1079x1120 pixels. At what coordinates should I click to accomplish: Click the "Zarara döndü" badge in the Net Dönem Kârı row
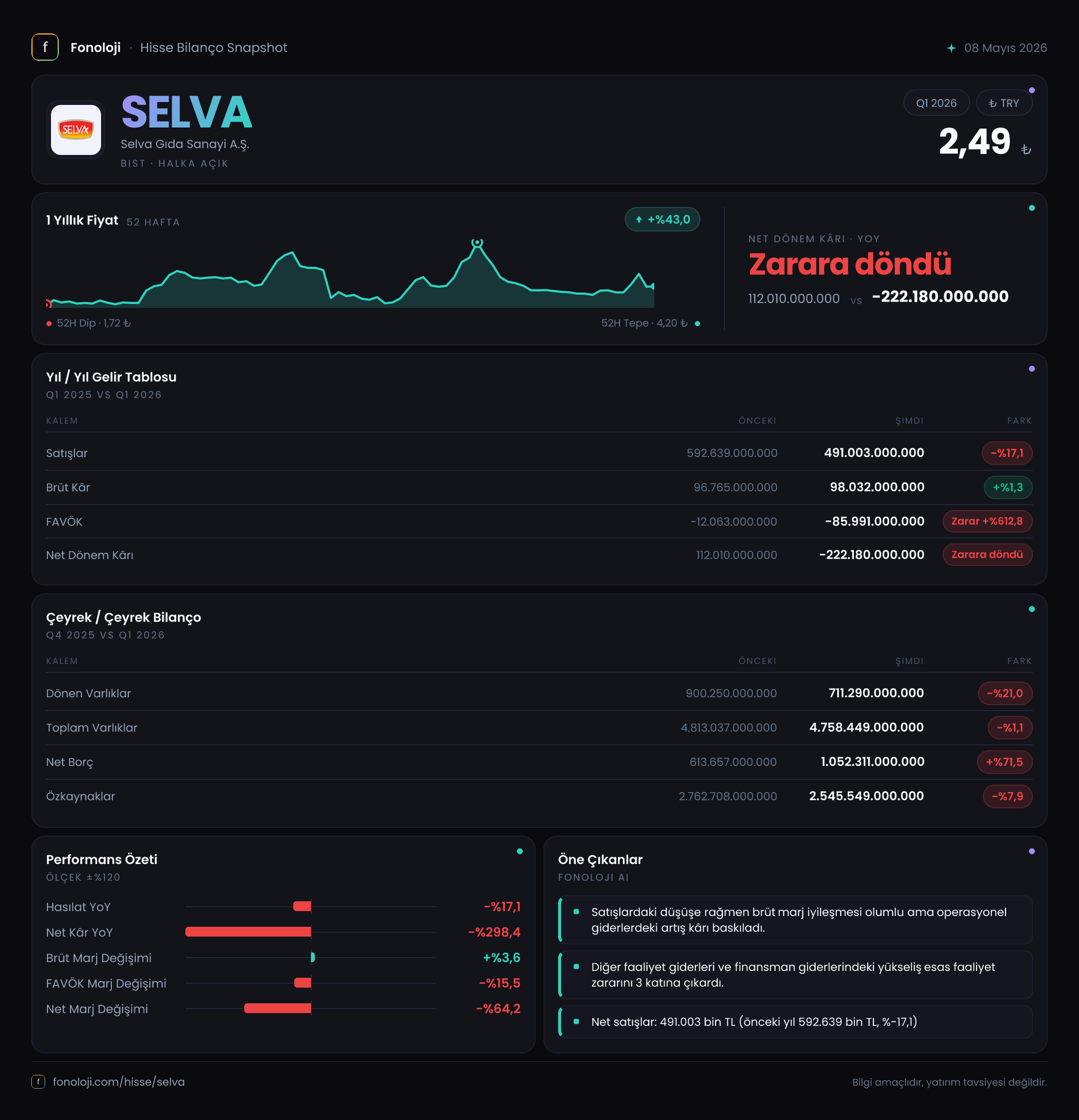tap(987, 554)
